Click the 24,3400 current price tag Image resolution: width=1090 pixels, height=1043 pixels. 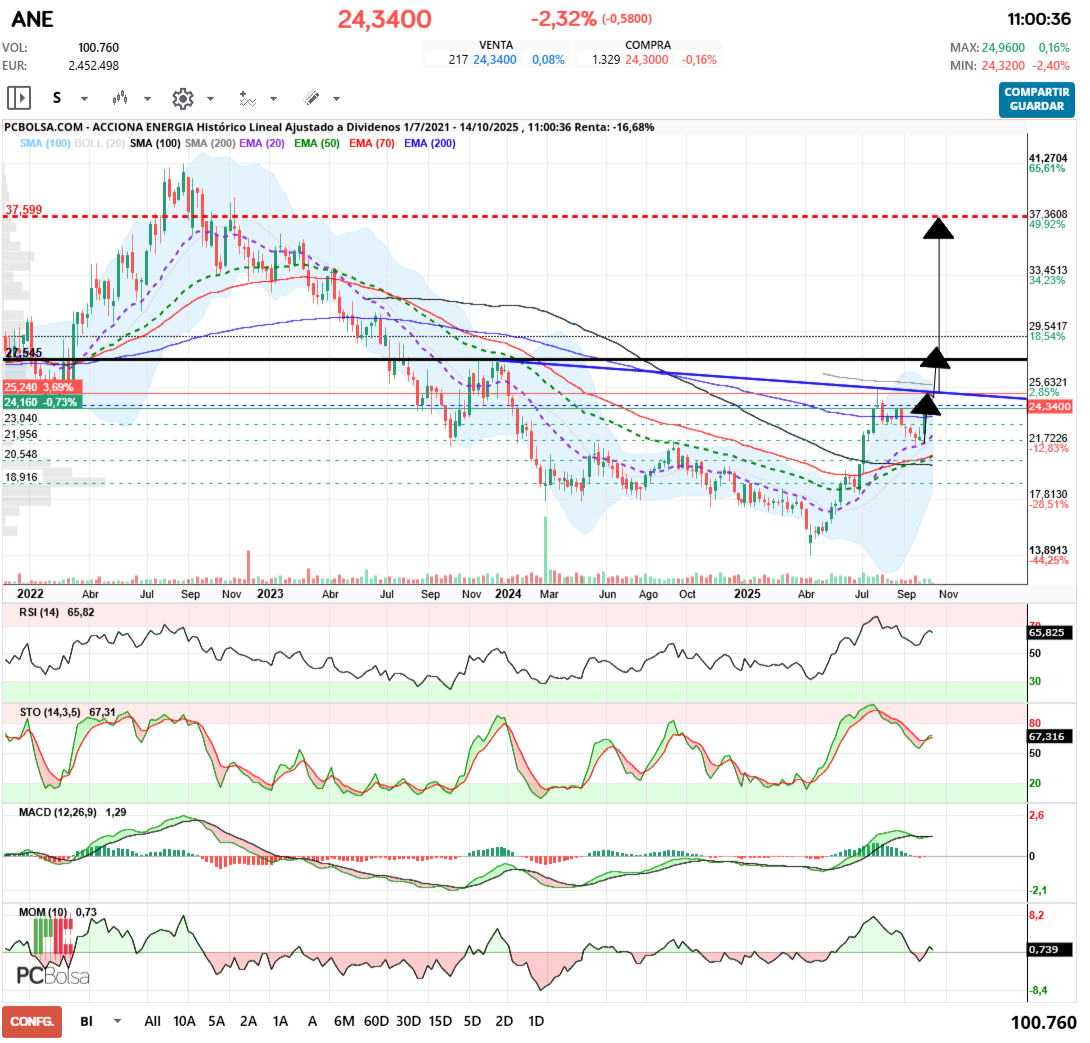point(1049,406)
